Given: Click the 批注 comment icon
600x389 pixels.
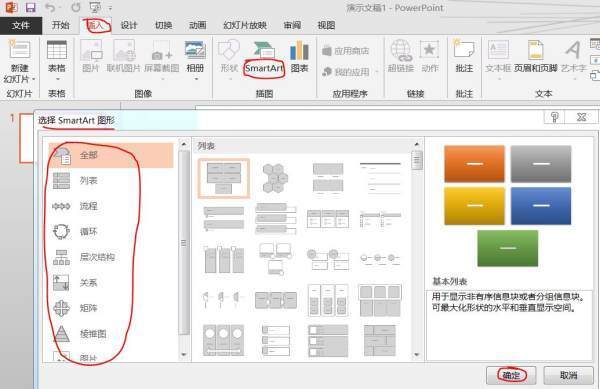Looking at the screenshot, I should pos(464,50).
